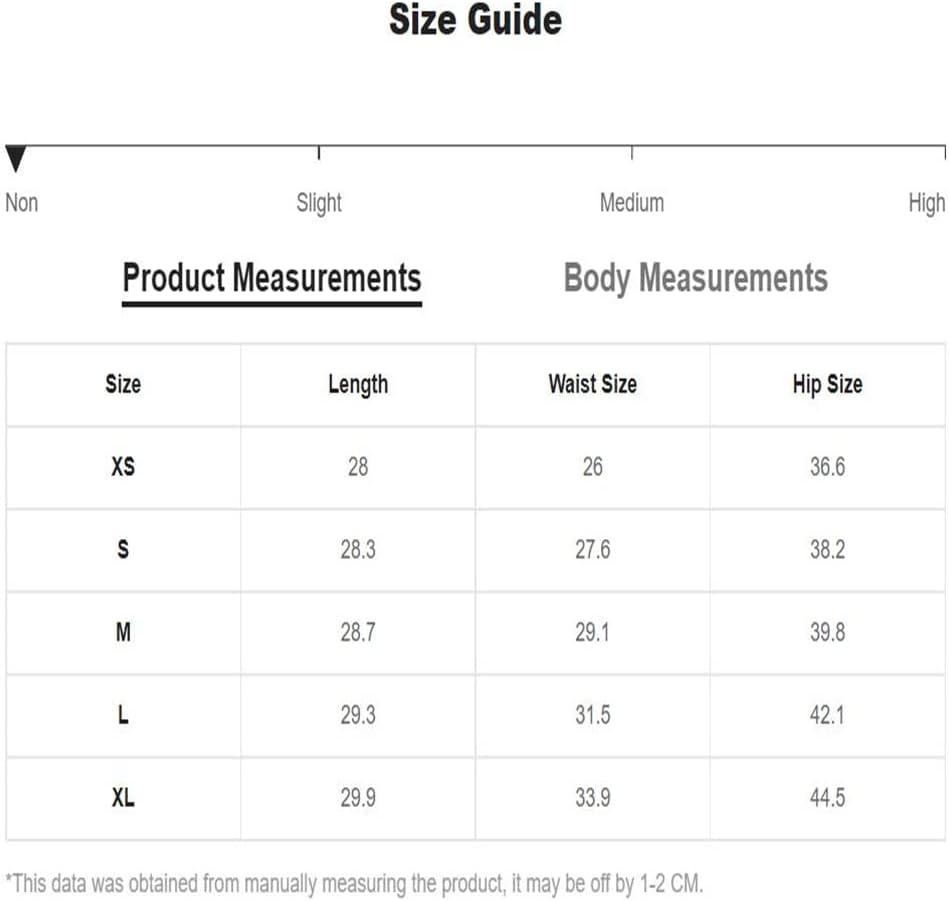Screen dimensions: 949x901
Task: Click the XL size row label
Action: pos(123,798)
